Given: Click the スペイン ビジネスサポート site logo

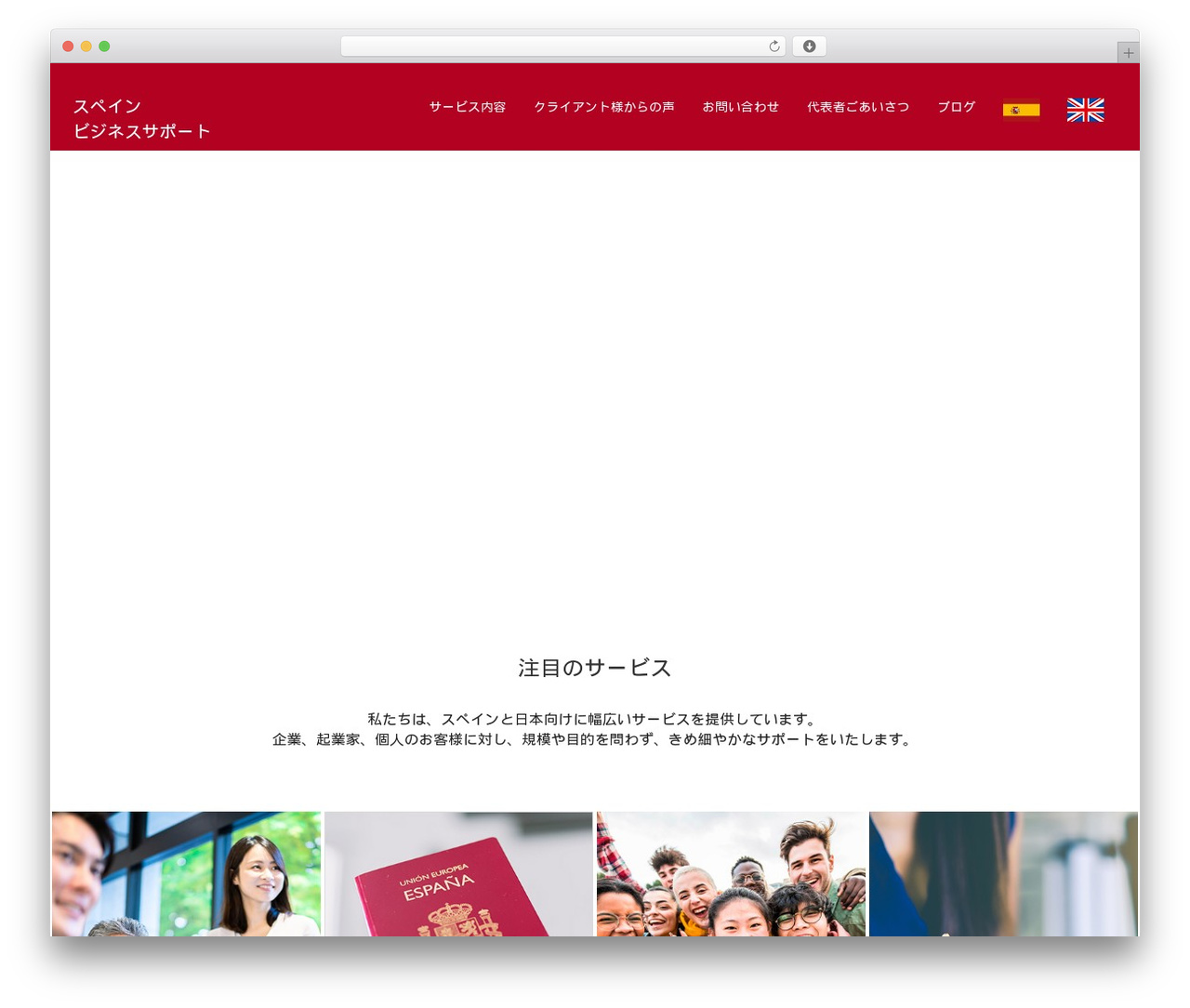Looking at the screenshot, I should pos(142,119).
